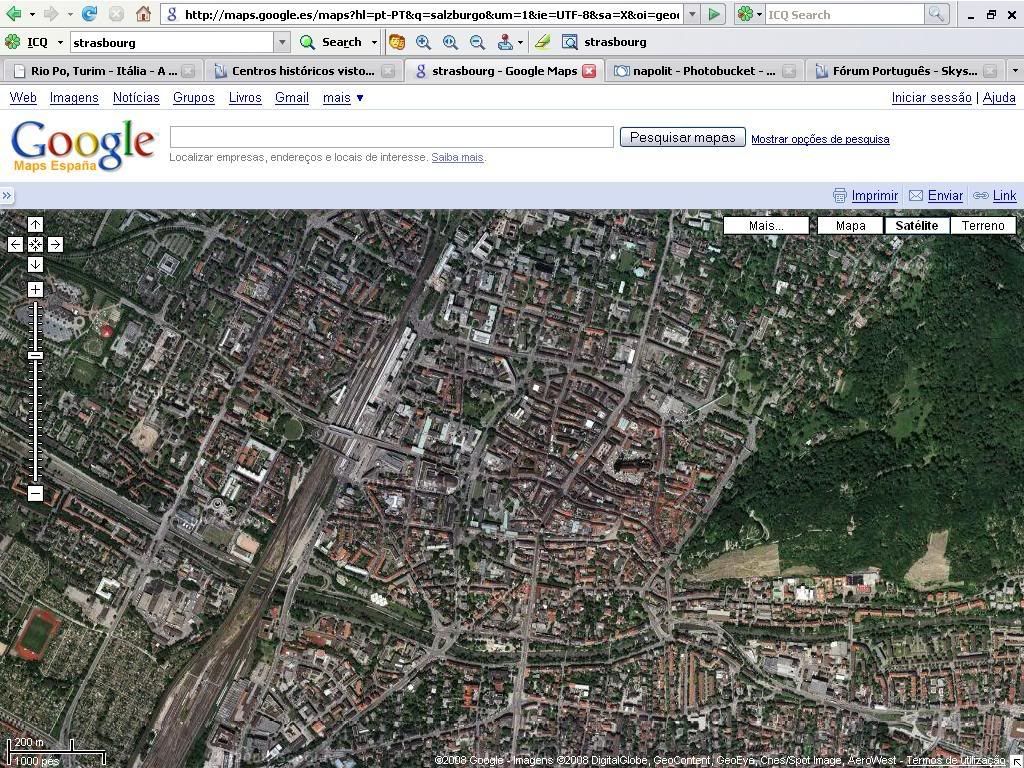Reload the page with refresh icon
1024x768 pixels.
tap(89, 14)
